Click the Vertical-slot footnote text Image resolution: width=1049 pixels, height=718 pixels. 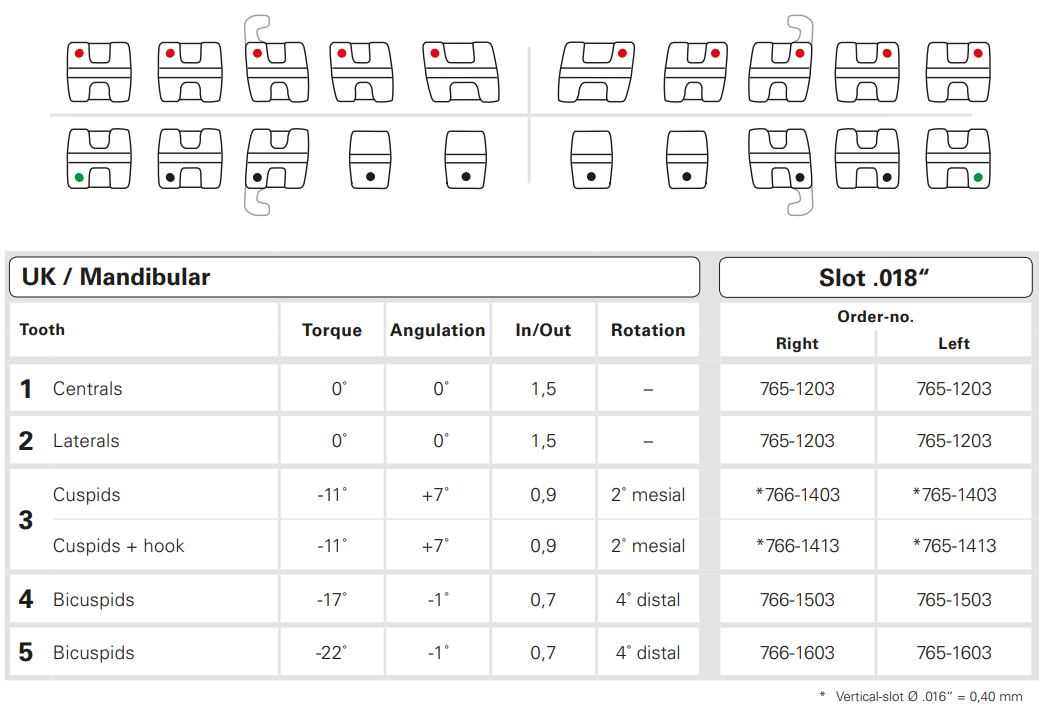[927, 696]
